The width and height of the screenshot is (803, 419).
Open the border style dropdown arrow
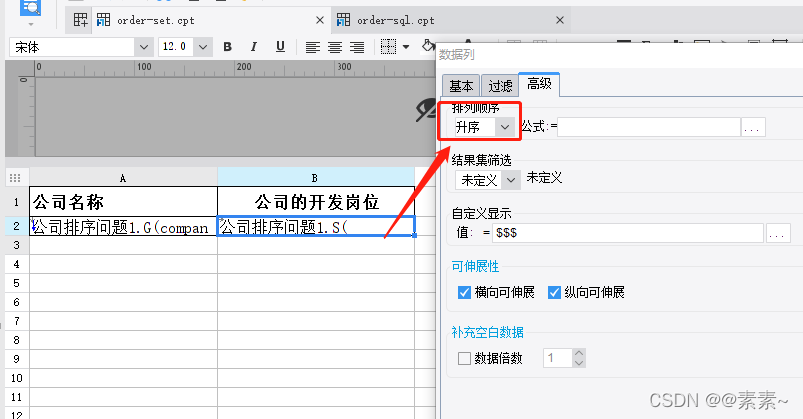(406, 47)
